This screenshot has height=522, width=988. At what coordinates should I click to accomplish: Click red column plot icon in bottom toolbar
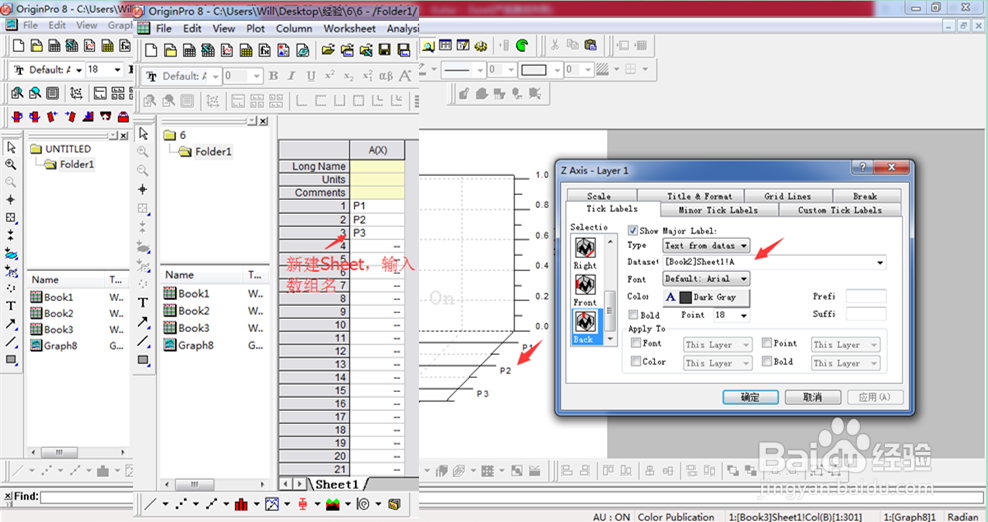(x=241, y=504)
